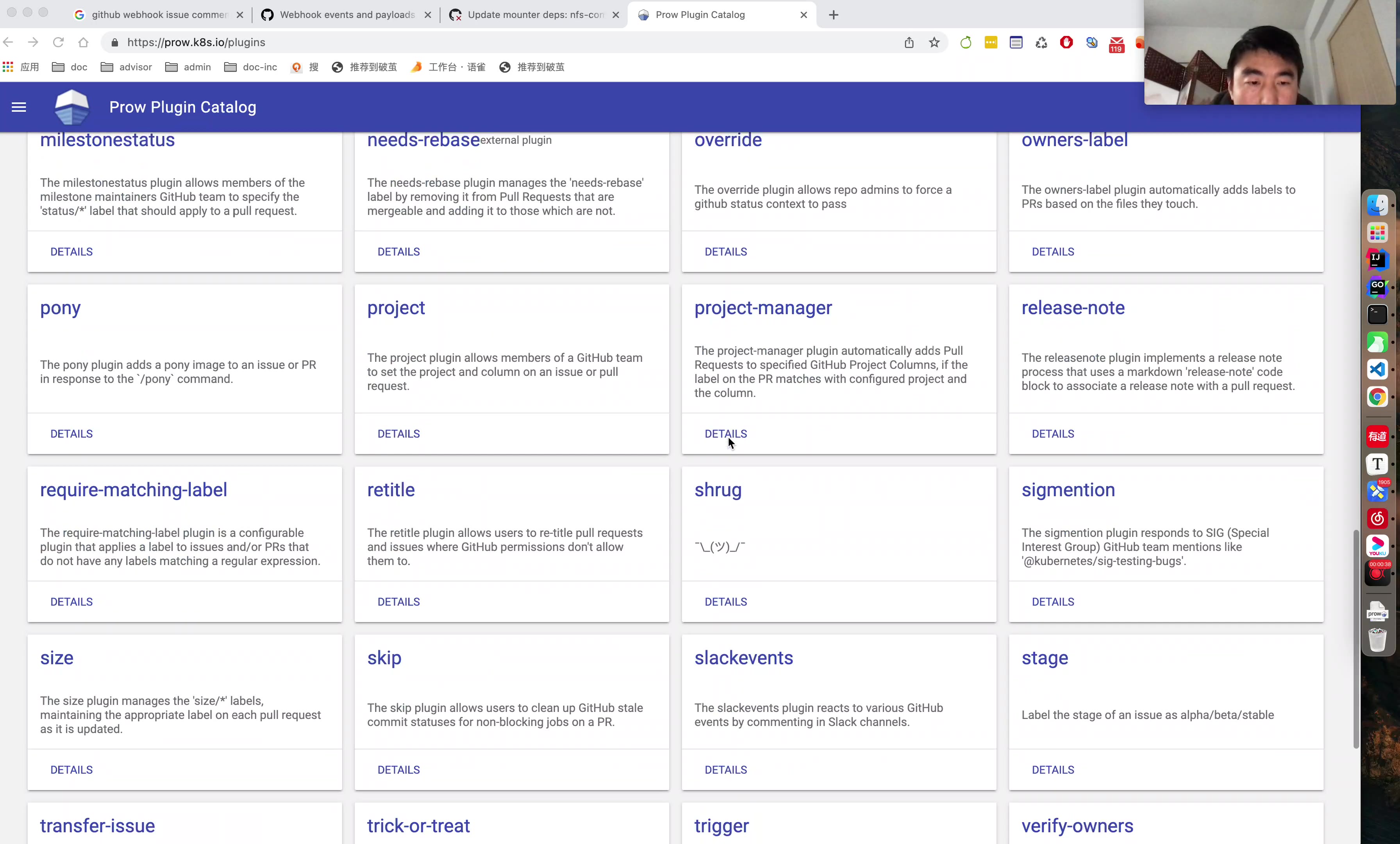Bookmark this page with star icon
The width and height of the screenshot is (1400, 844).
[934, 43]
